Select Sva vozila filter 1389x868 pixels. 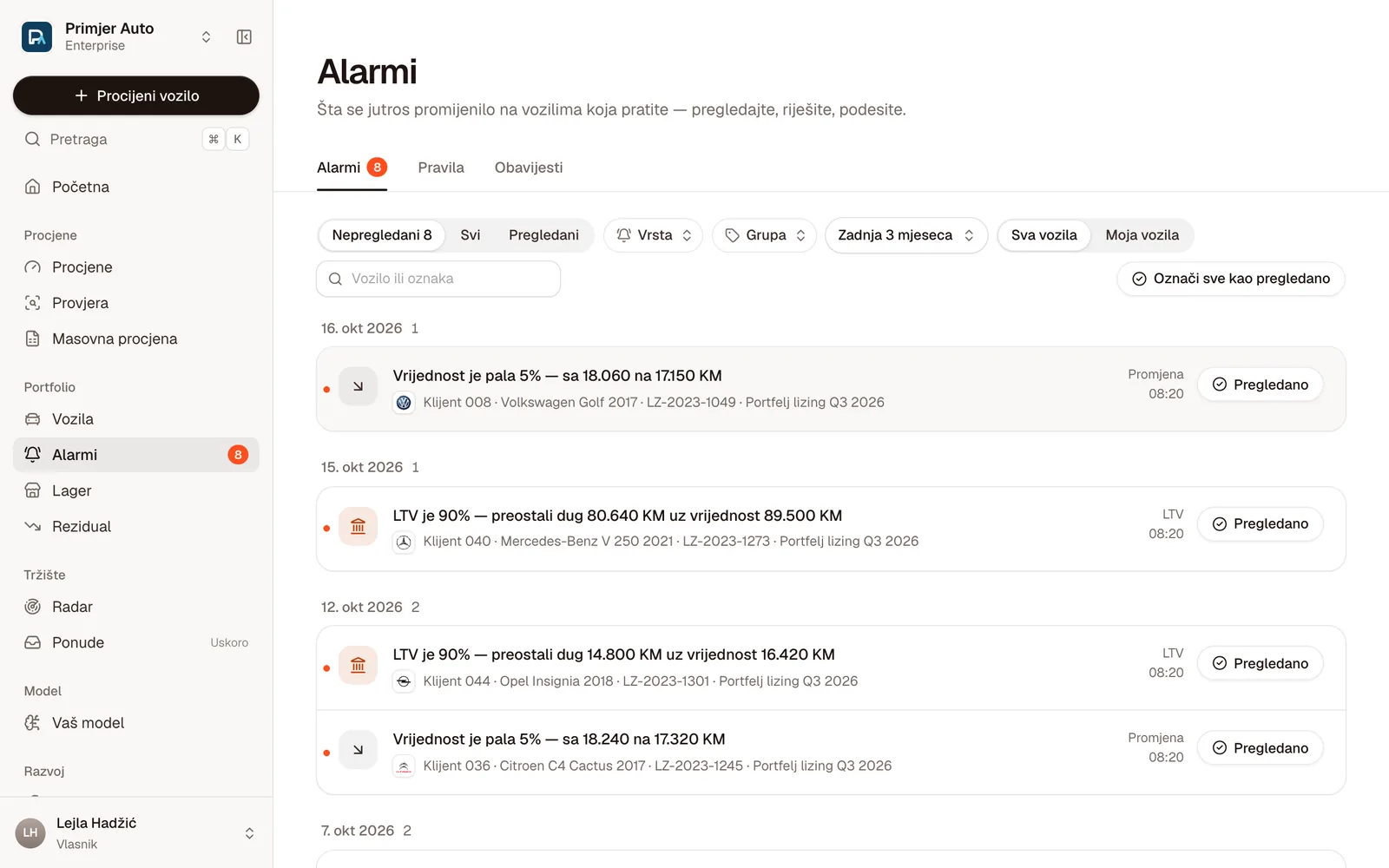(1044, 235)
